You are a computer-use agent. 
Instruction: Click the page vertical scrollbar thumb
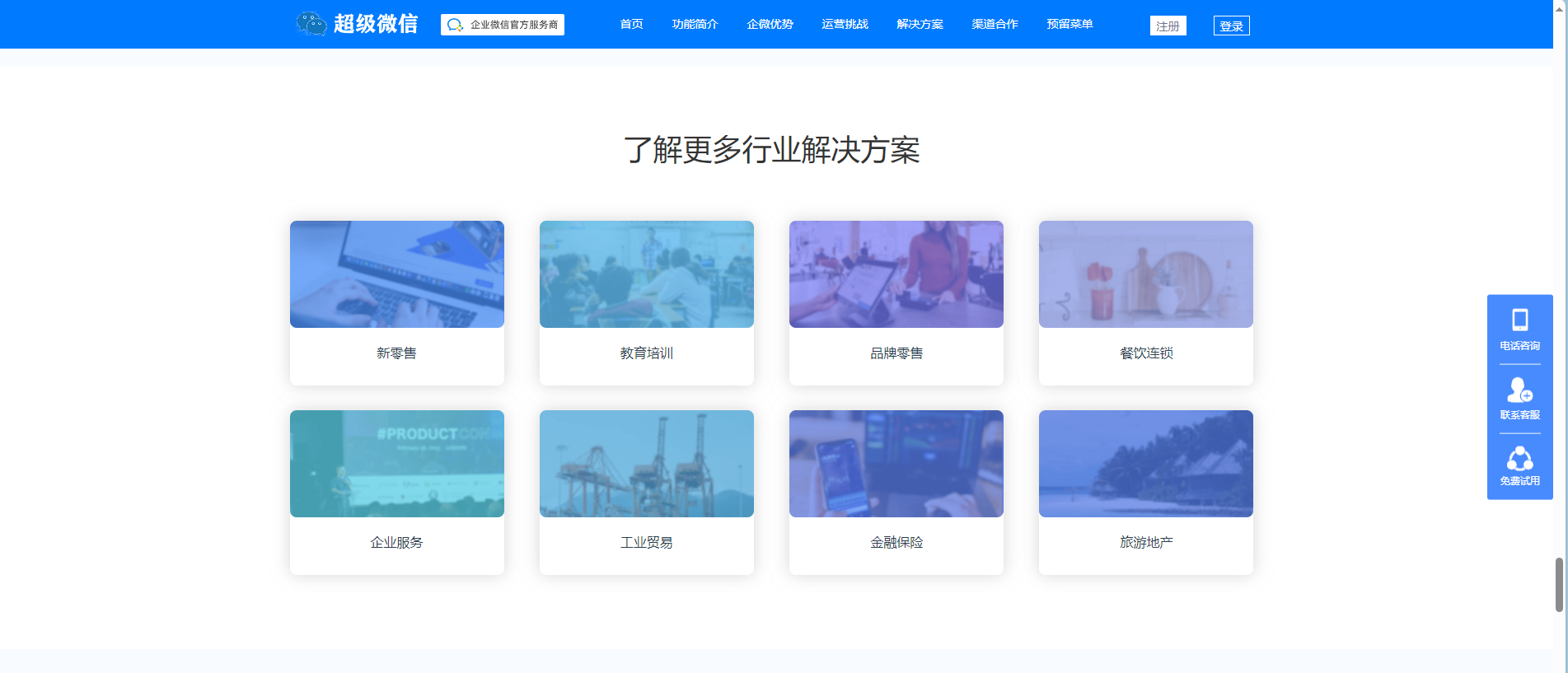[x=1559, y=585]
